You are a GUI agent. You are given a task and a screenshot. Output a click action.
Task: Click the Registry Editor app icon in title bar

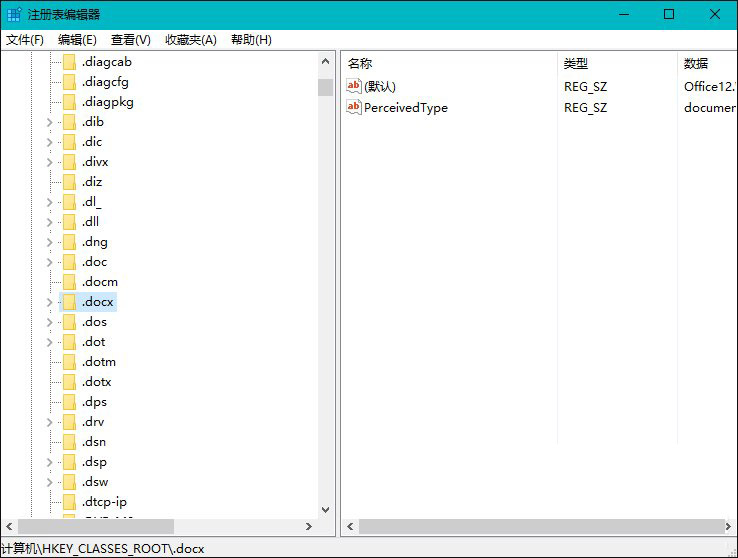click(14, 14)
